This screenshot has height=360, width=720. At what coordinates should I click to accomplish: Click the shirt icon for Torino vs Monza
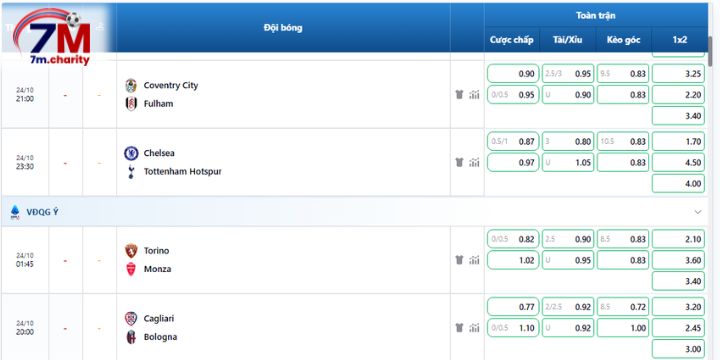pos(459,260)
